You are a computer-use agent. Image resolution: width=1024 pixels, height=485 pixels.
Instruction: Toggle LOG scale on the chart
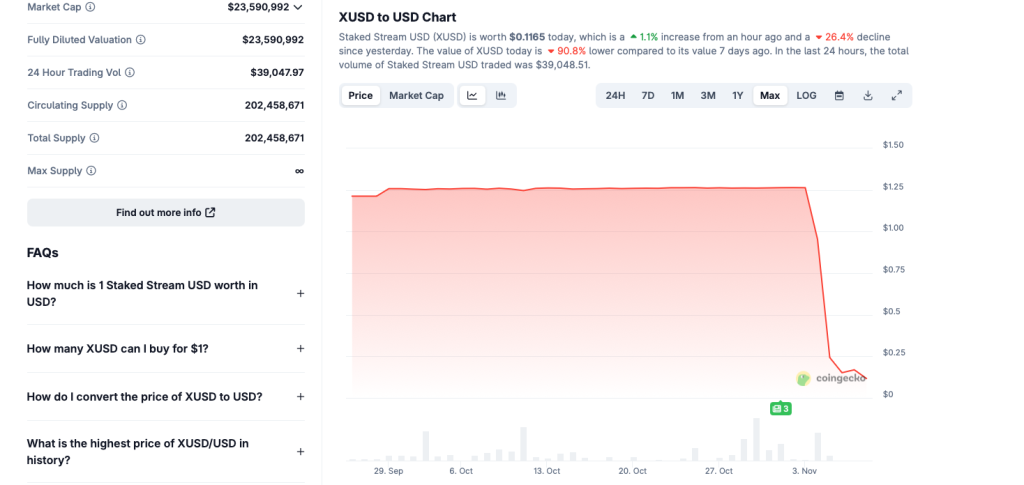pos(806,96)
